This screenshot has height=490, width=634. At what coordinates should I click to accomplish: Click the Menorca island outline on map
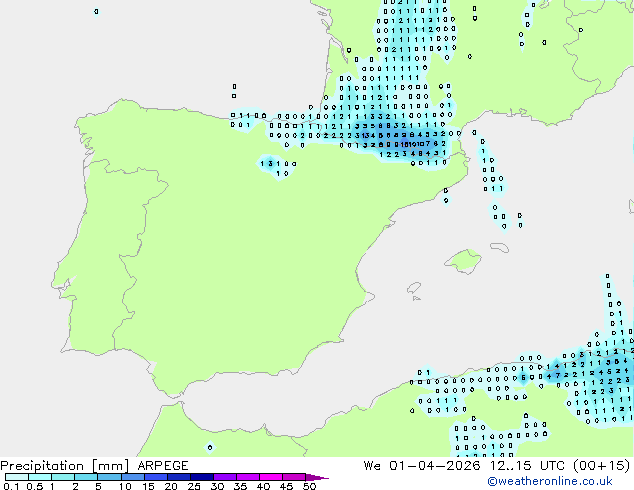pos(499,247)
